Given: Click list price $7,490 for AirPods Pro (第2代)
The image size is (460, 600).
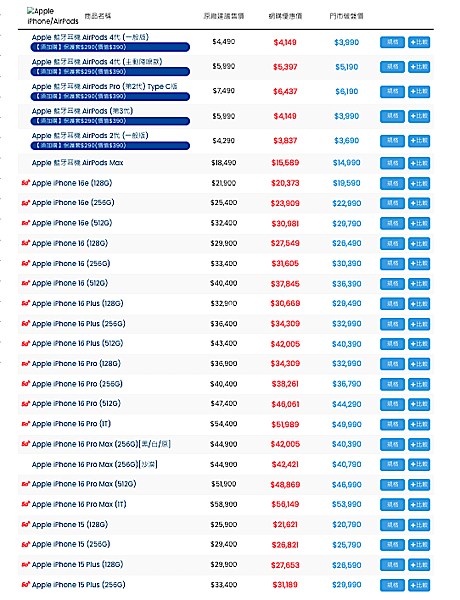Looking at the screenshot, I should pos(223,91).
